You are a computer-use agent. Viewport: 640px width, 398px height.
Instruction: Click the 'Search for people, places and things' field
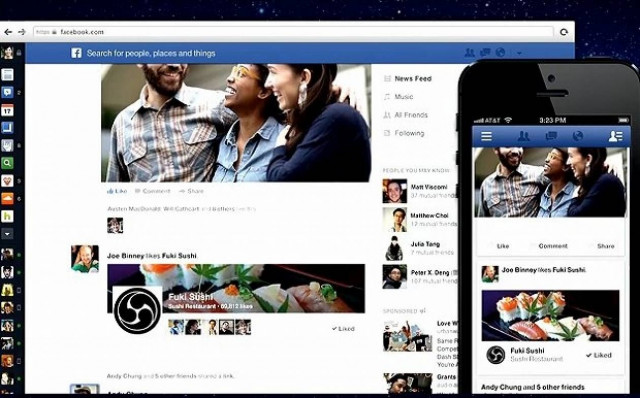pyautogui.click(x=151, y=53)
